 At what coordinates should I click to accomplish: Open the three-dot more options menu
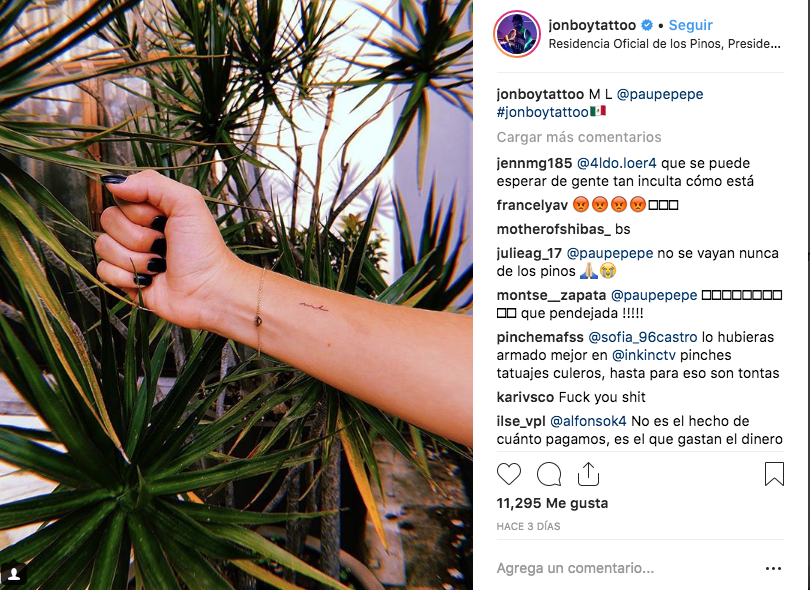[x=773, y=568]
